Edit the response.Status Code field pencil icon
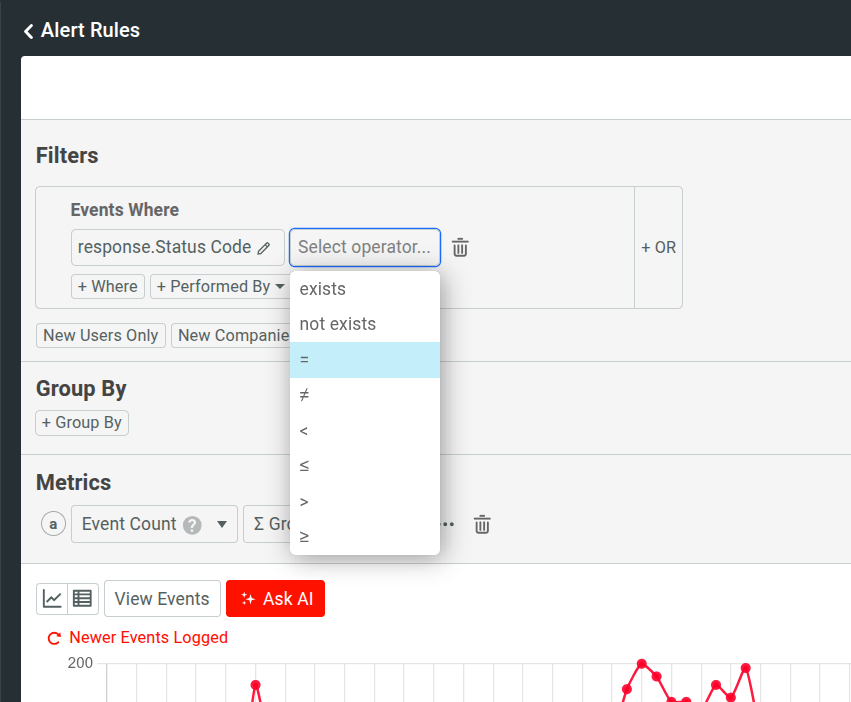Viewport: 851px width, 702px height. (264, 248)
